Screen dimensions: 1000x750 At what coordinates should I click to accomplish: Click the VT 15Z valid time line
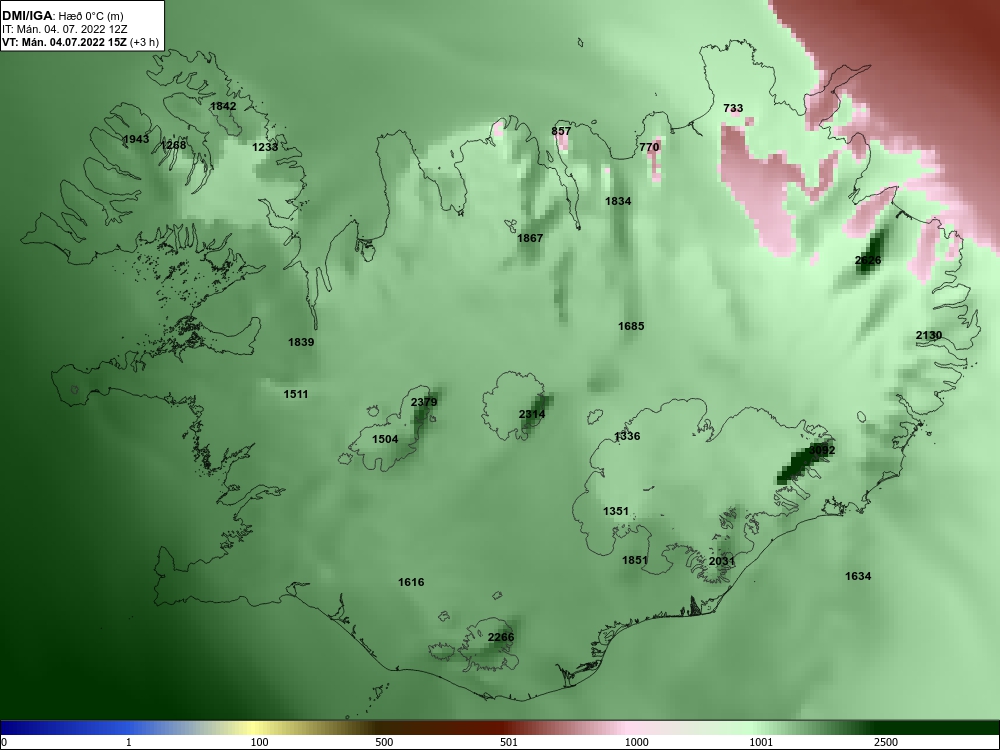tap(80, 43)
